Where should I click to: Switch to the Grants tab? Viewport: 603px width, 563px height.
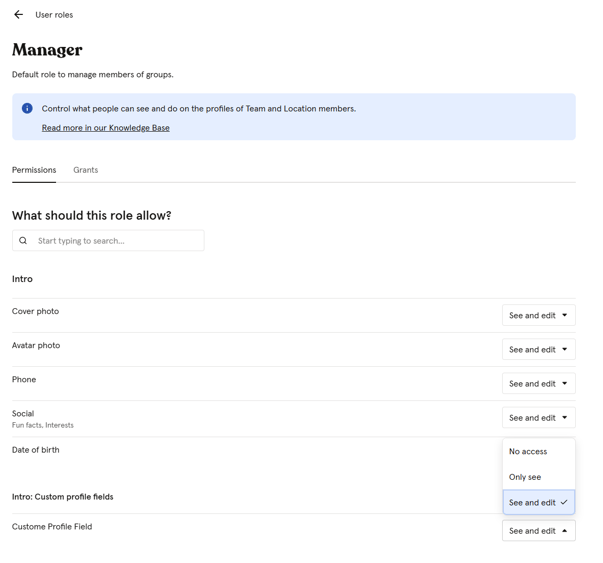tap(85, 170)
